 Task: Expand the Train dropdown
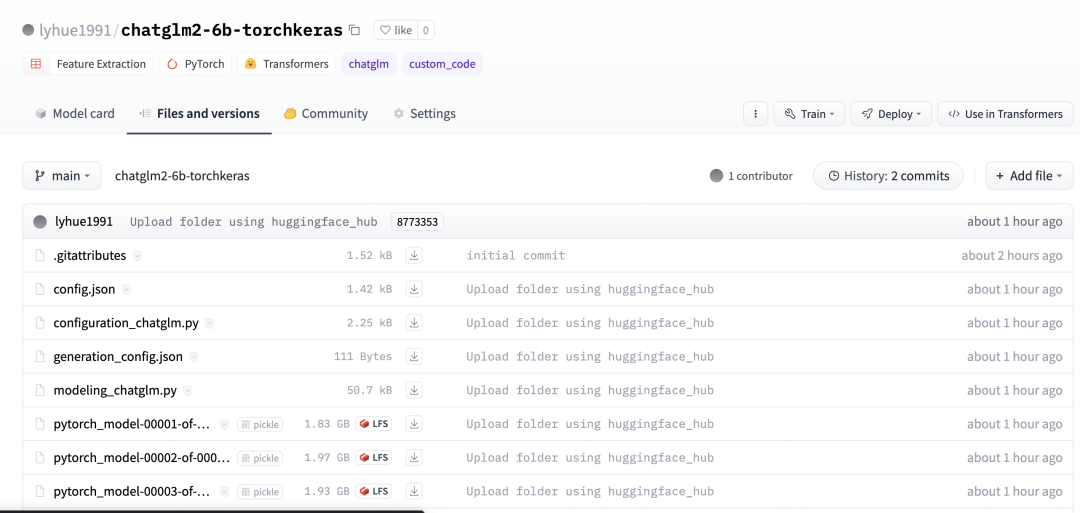(x=809, y=114)
